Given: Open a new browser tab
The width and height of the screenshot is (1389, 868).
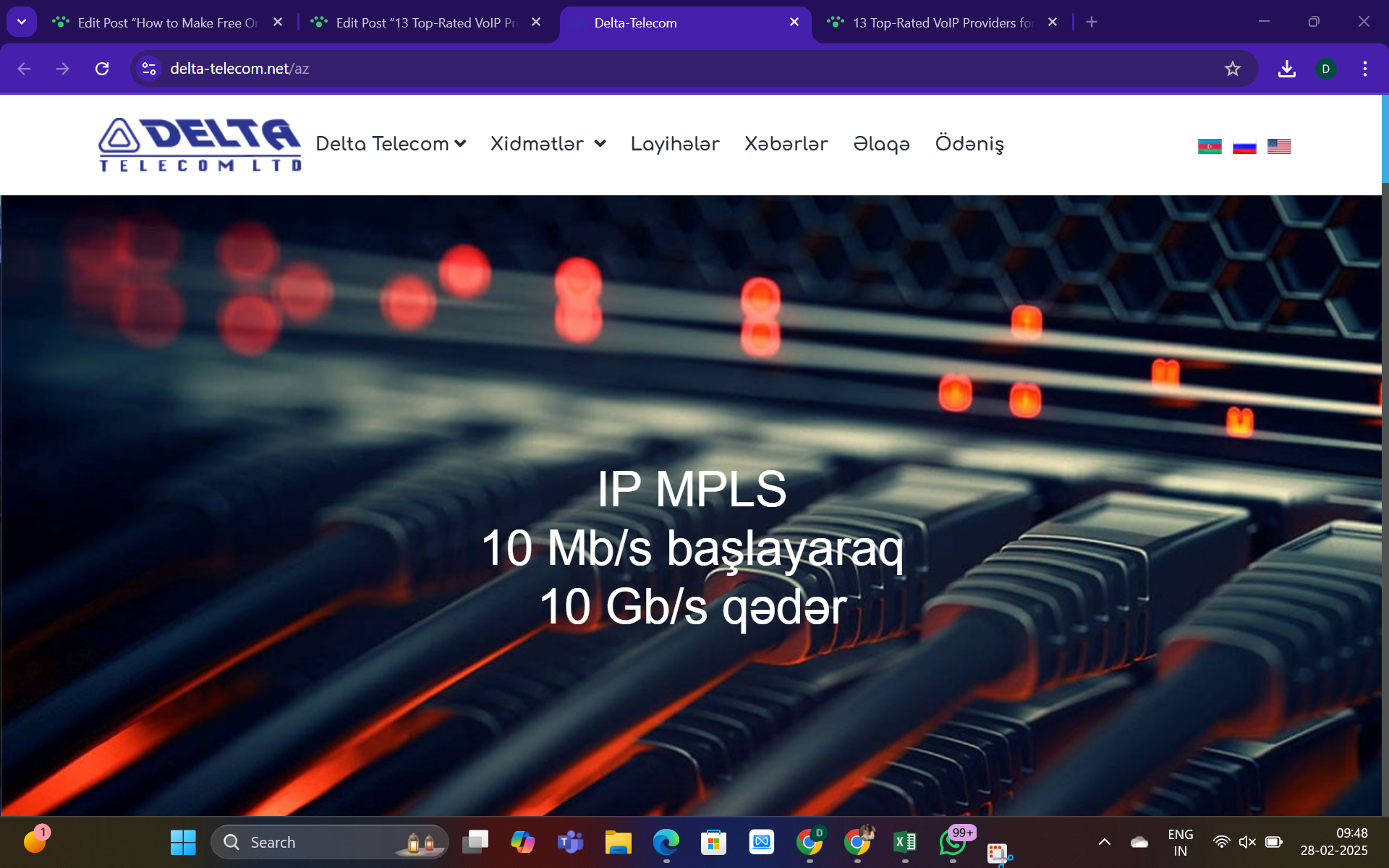Looking at the screenshot, I should point(1092,22).
